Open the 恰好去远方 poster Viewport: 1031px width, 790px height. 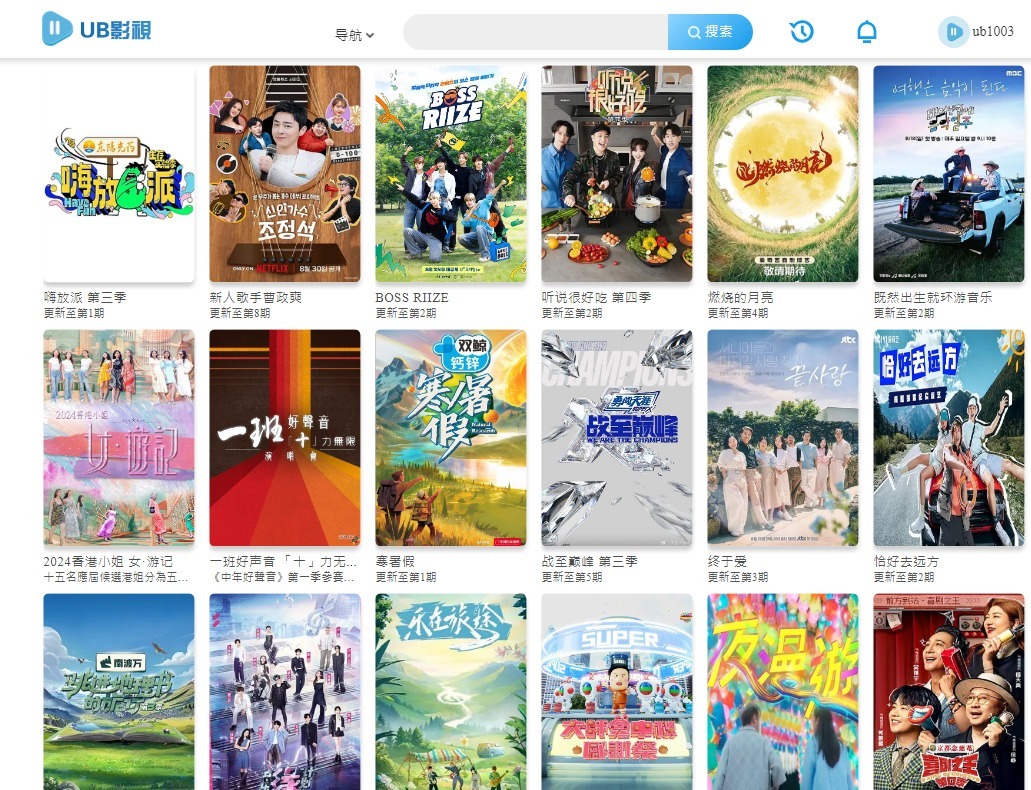coord(949,438)
